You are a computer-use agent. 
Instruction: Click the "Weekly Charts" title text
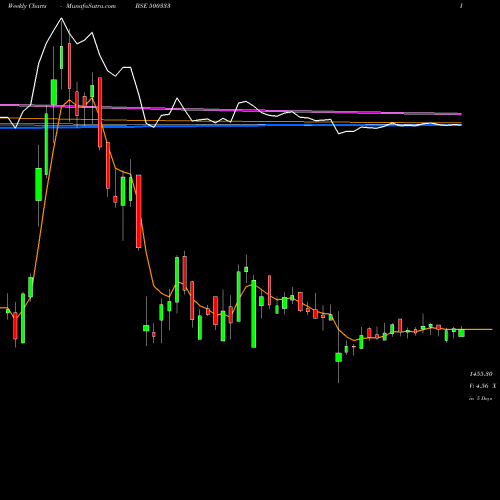[27, 6]
